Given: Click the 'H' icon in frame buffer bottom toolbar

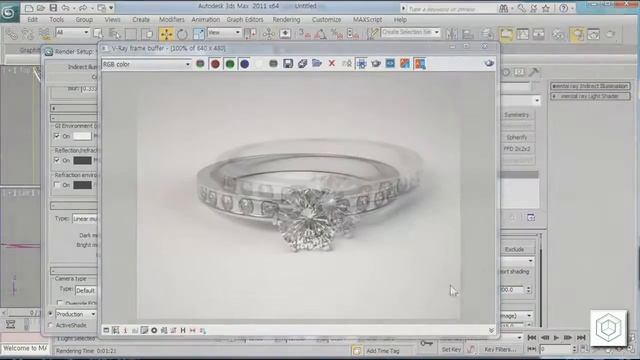Looking at the screenshot, I should pyautogui.click(x=183, y=330).
